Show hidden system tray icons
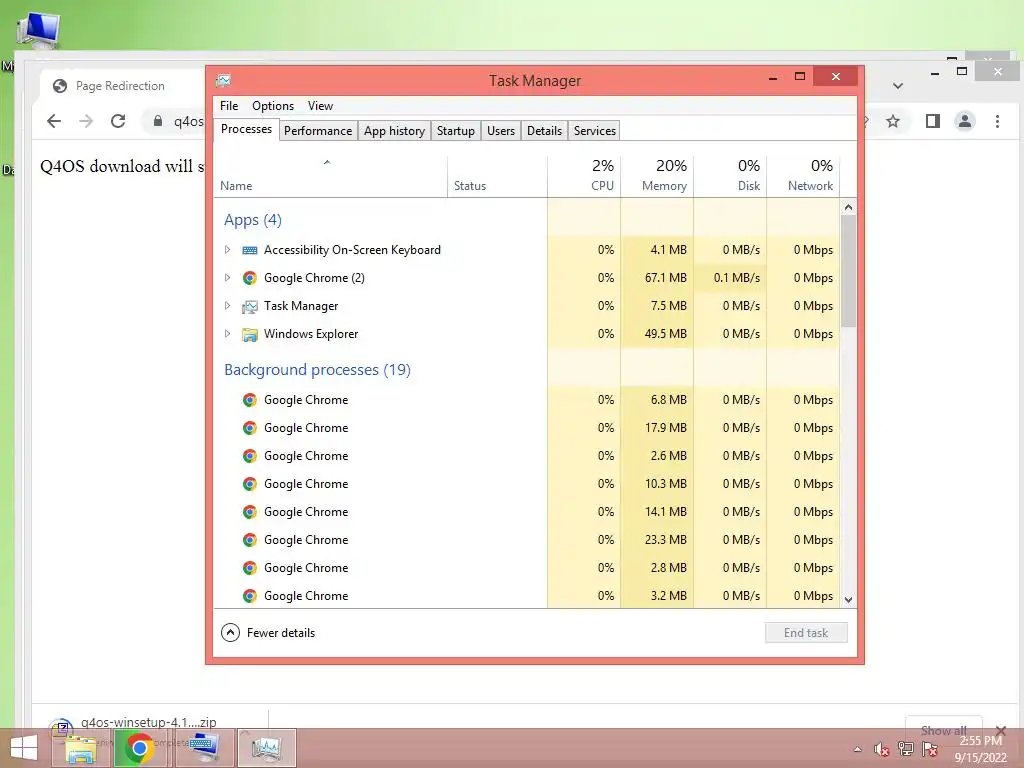Image resolution: width=1024 pixels, height=768 pixels. (x=857, y=749)
